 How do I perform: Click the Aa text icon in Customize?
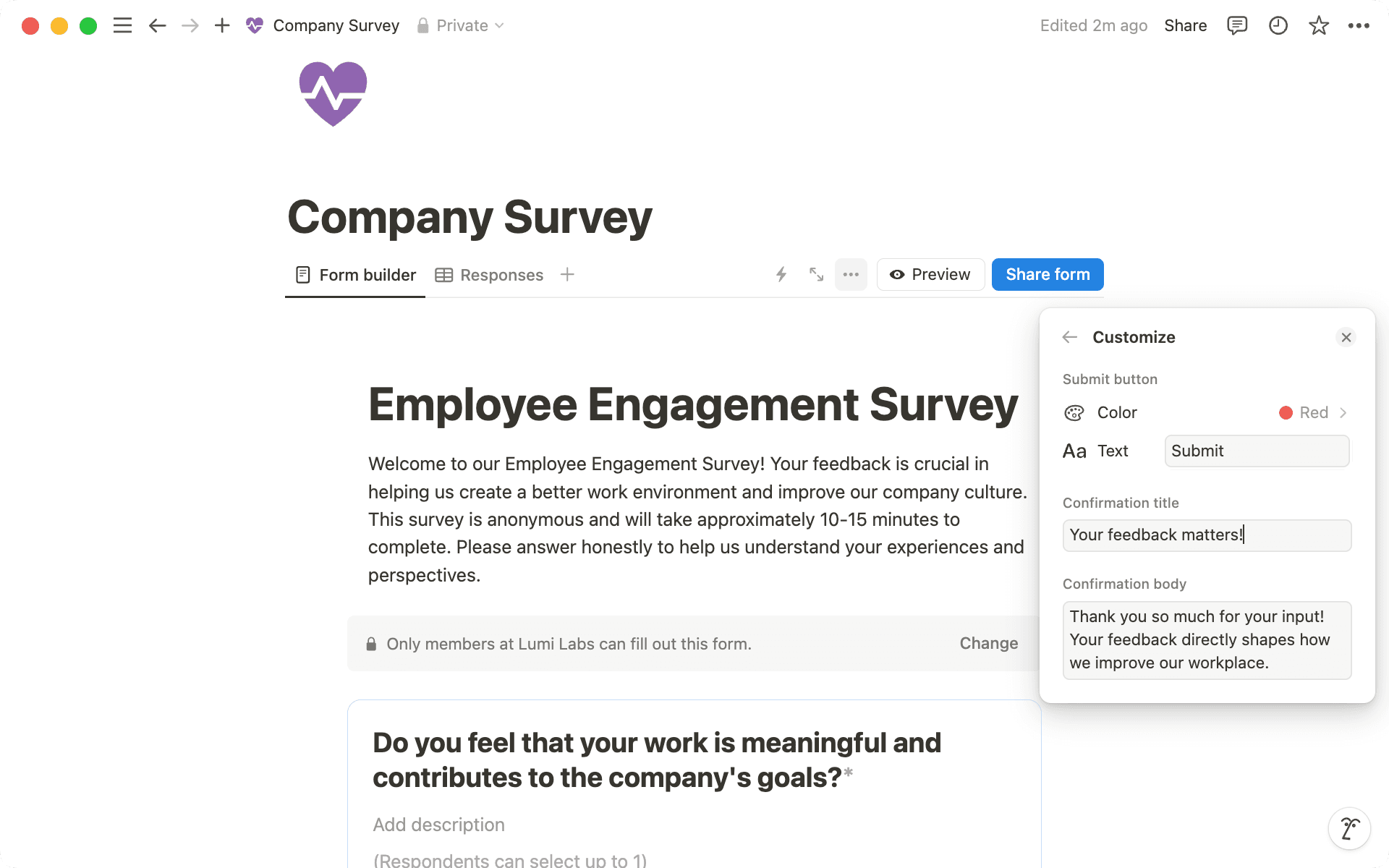coord(1075,450)
